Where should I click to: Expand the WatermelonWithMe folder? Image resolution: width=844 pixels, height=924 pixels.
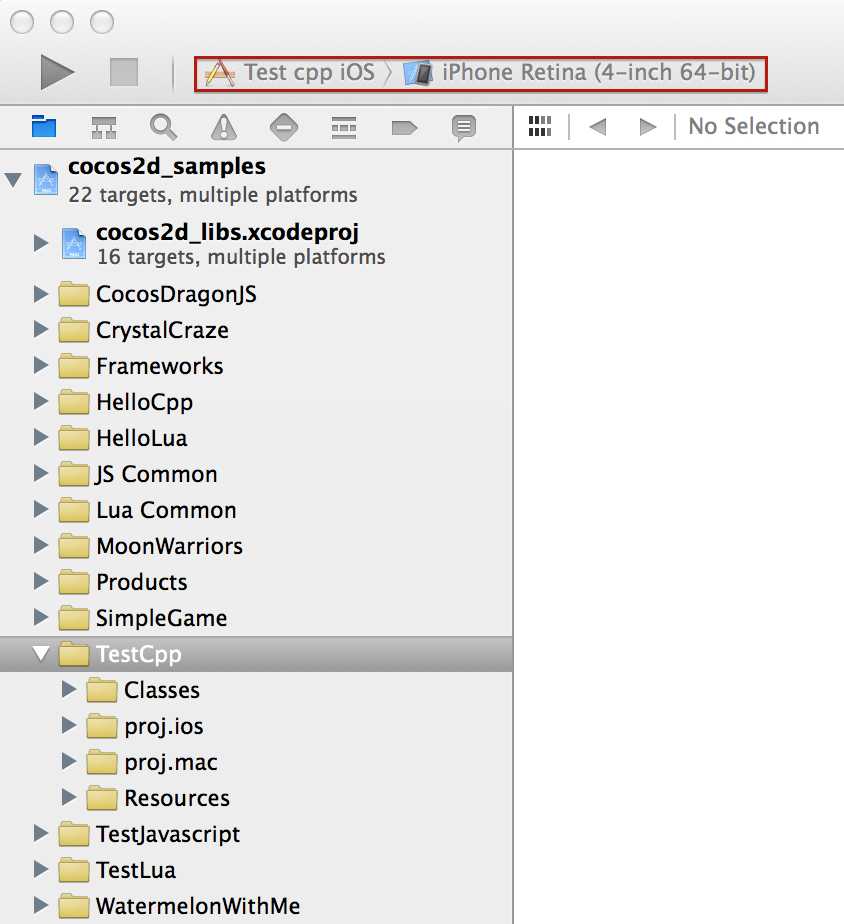41,905
